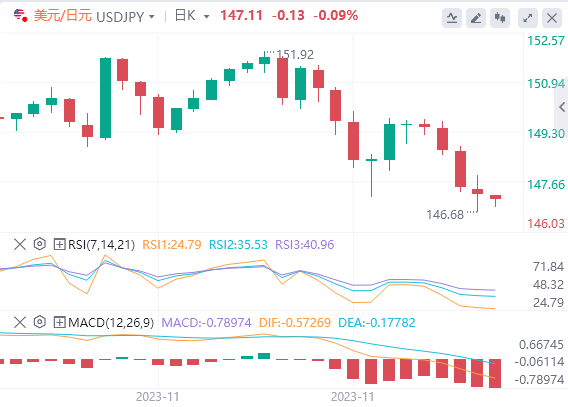Image resolution: width=568 pixels, height=407 pixels.
Task: Open RSI indicator settings hexagon icon
Action: [39, 244]
